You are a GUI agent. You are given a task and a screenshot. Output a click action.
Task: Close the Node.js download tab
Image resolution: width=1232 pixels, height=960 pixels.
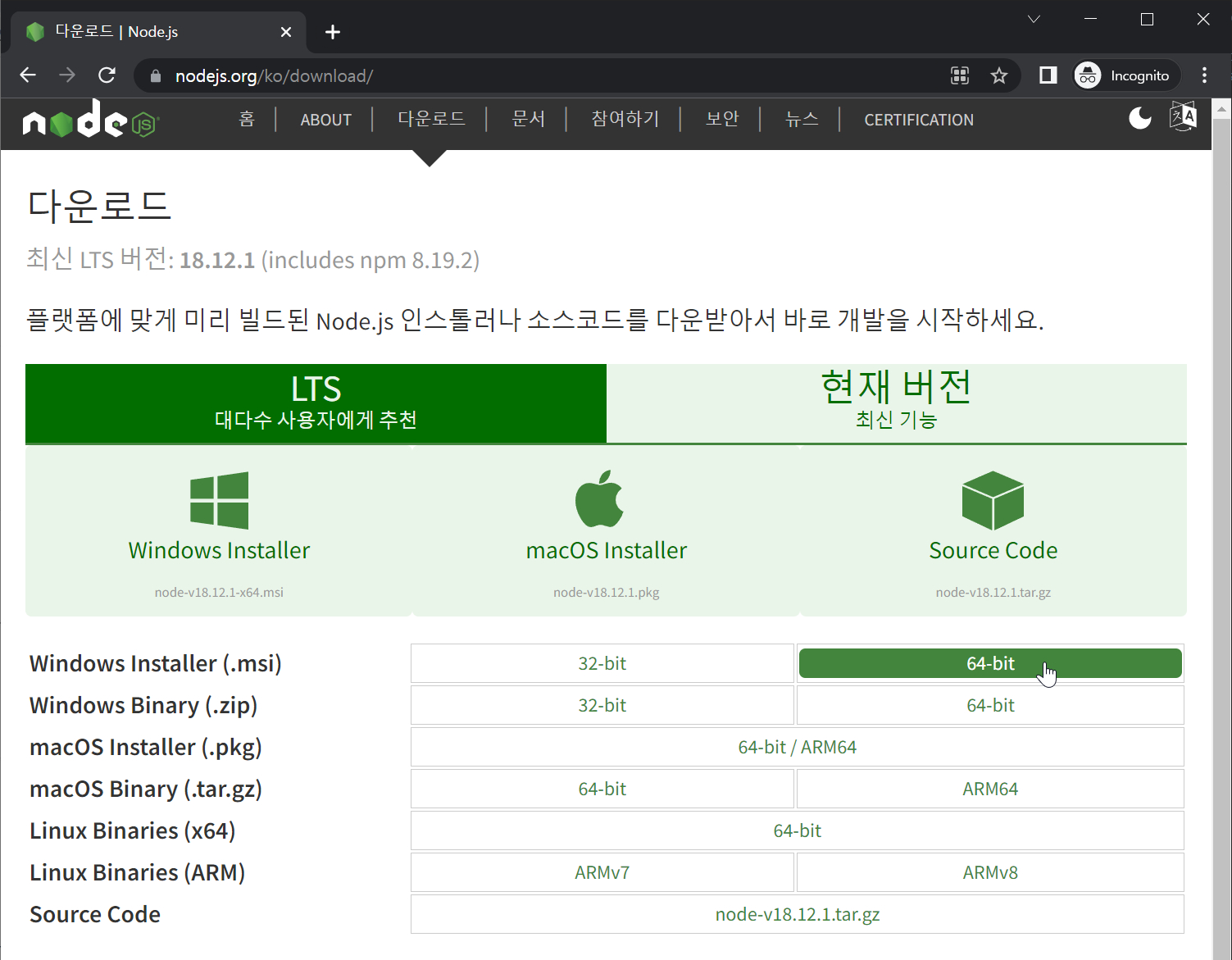tap(286, 32)
